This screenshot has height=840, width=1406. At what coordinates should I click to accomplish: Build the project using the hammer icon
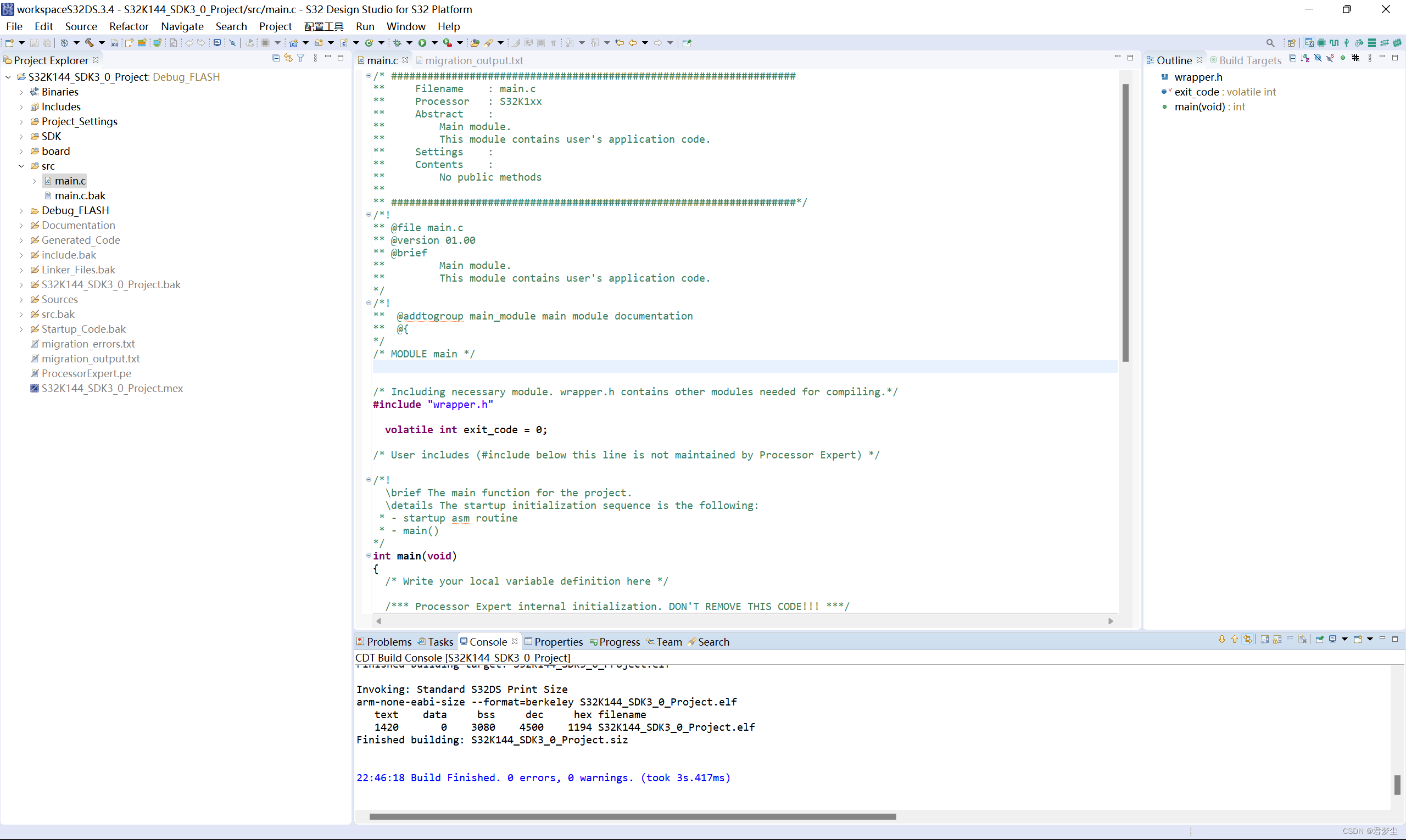88,42
